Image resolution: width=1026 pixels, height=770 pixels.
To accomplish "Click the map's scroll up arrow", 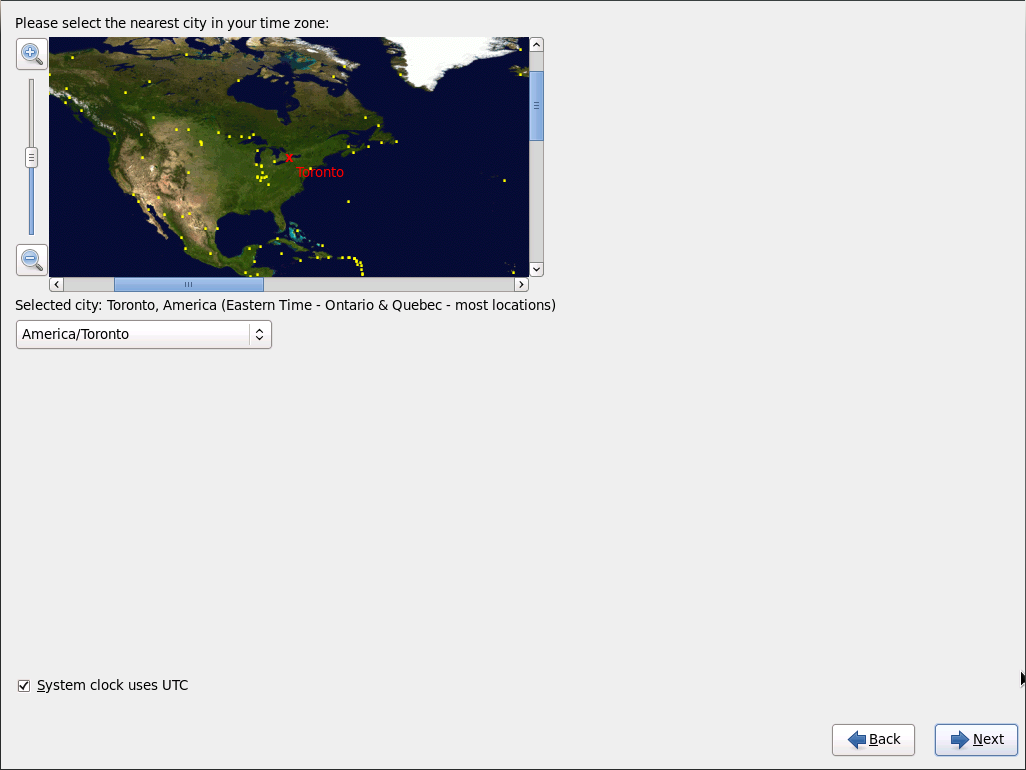I will [x=537, y=44].
